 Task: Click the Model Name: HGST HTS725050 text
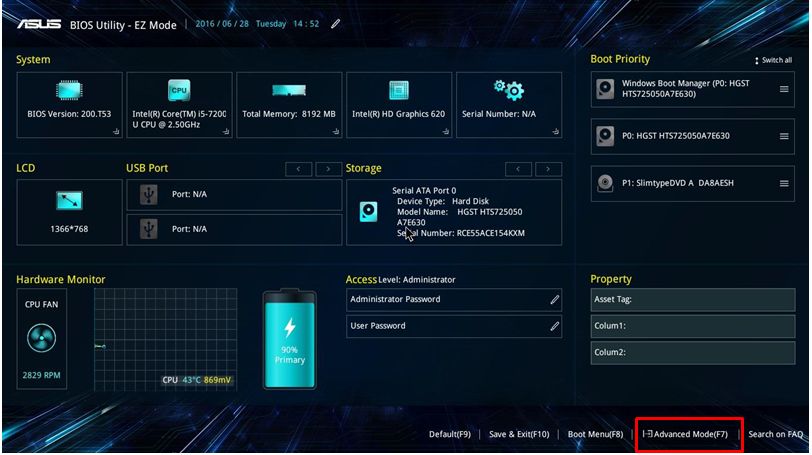459,212
